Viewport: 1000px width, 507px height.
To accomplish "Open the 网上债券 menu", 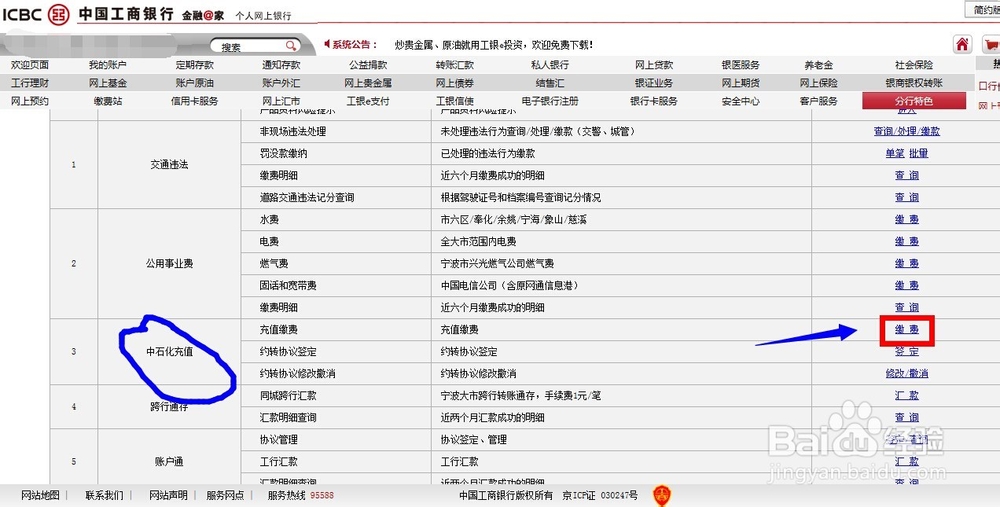I will pyautogui.click(x=455, y=83).
